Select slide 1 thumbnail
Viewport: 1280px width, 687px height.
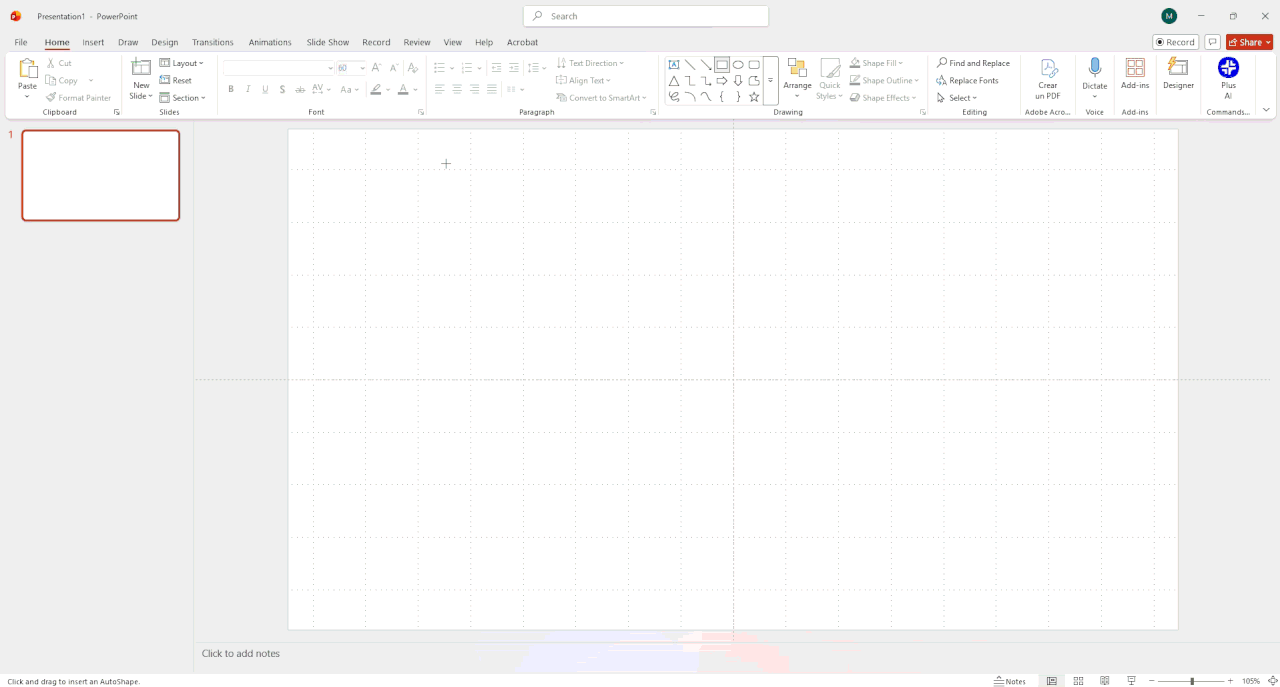click(101, 175)
